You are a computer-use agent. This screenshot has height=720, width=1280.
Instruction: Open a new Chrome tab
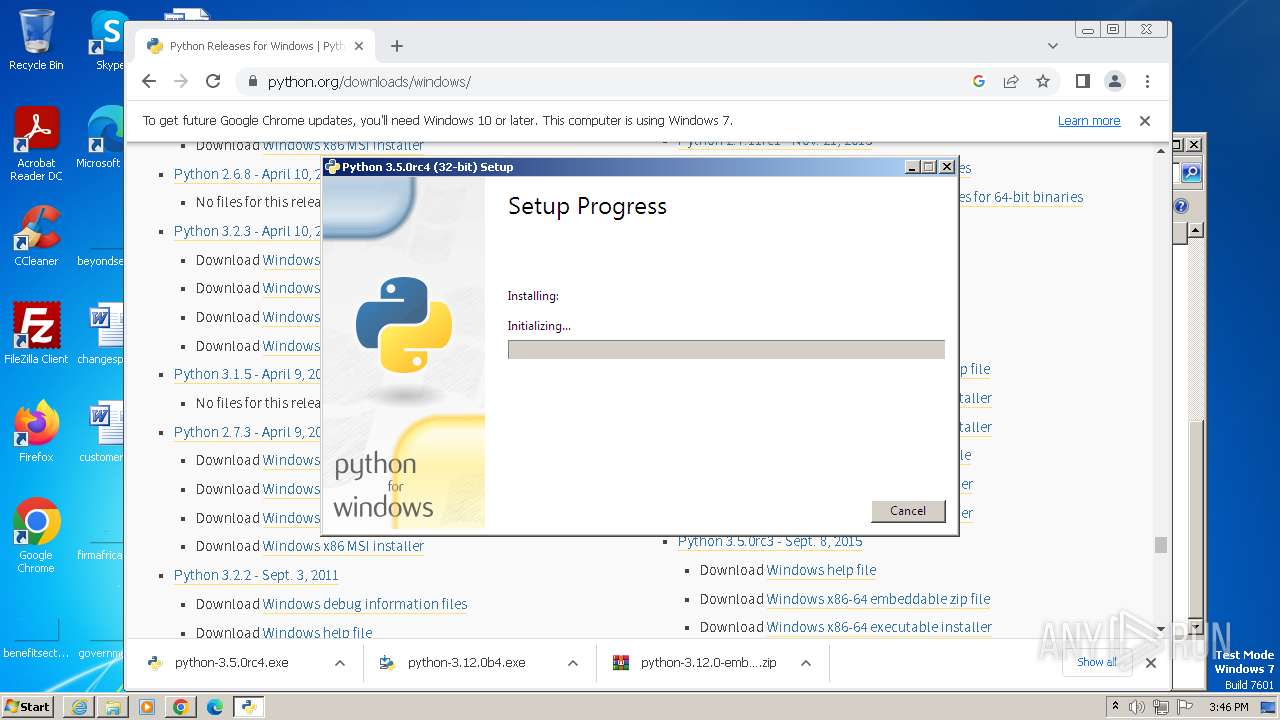pos(397,46)
